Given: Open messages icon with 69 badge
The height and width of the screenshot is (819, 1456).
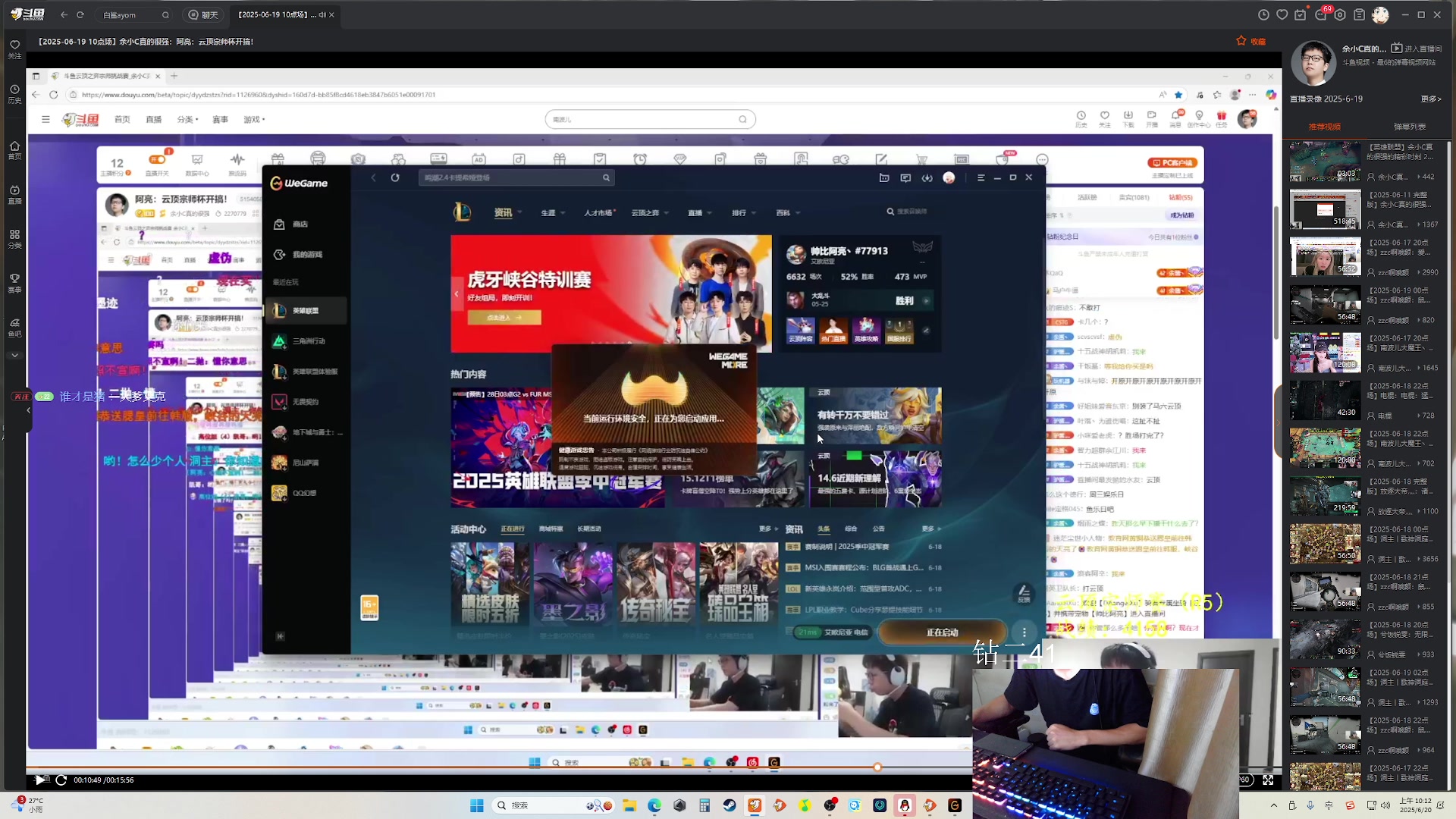Looking at the screenshot, I should pos(1321,14).
